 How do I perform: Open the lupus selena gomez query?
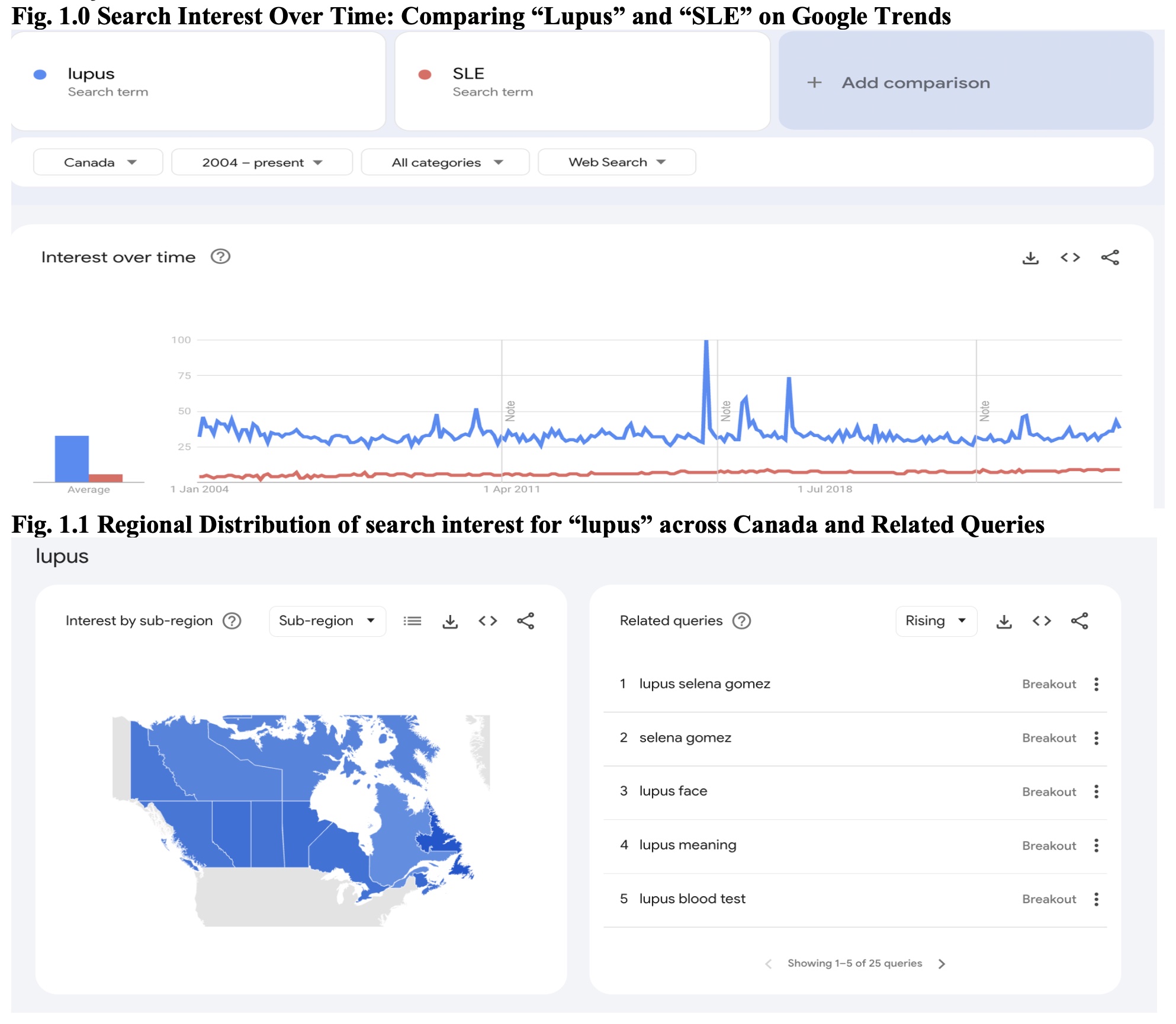coord(704,684)
